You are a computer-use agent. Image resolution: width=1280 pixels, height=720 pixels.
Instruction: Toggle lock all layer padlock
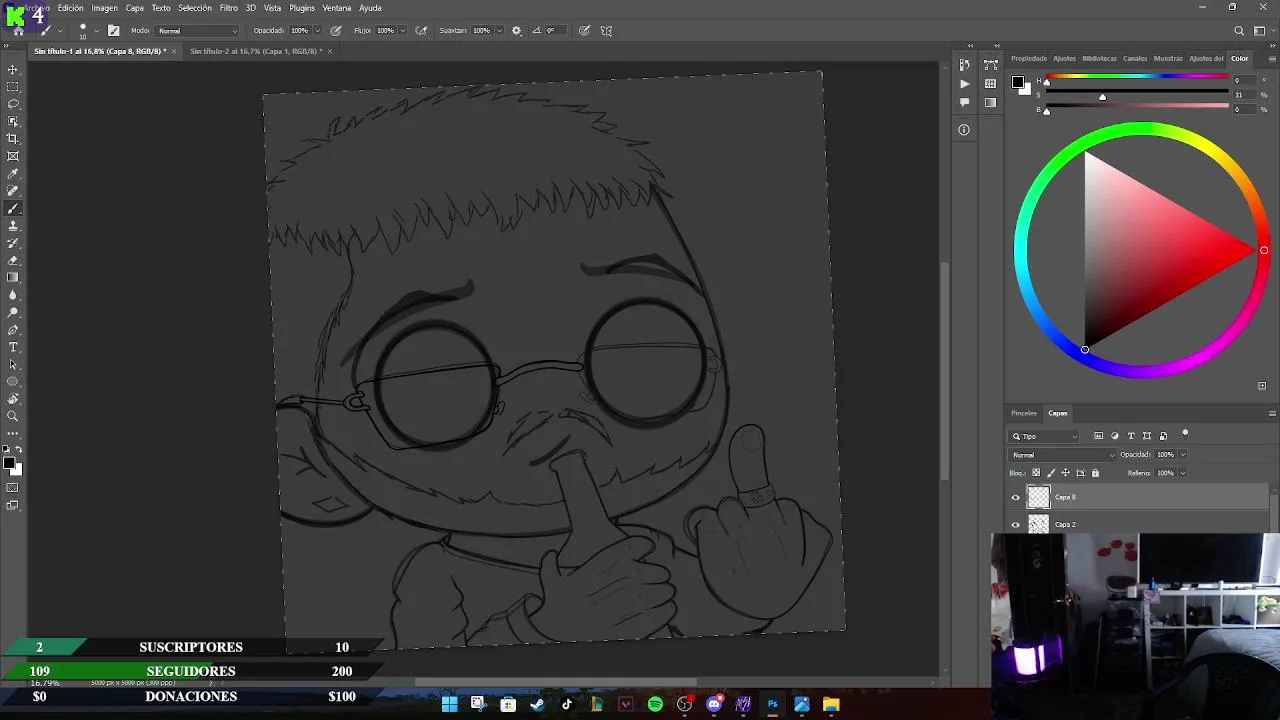tap(1095, 473)
